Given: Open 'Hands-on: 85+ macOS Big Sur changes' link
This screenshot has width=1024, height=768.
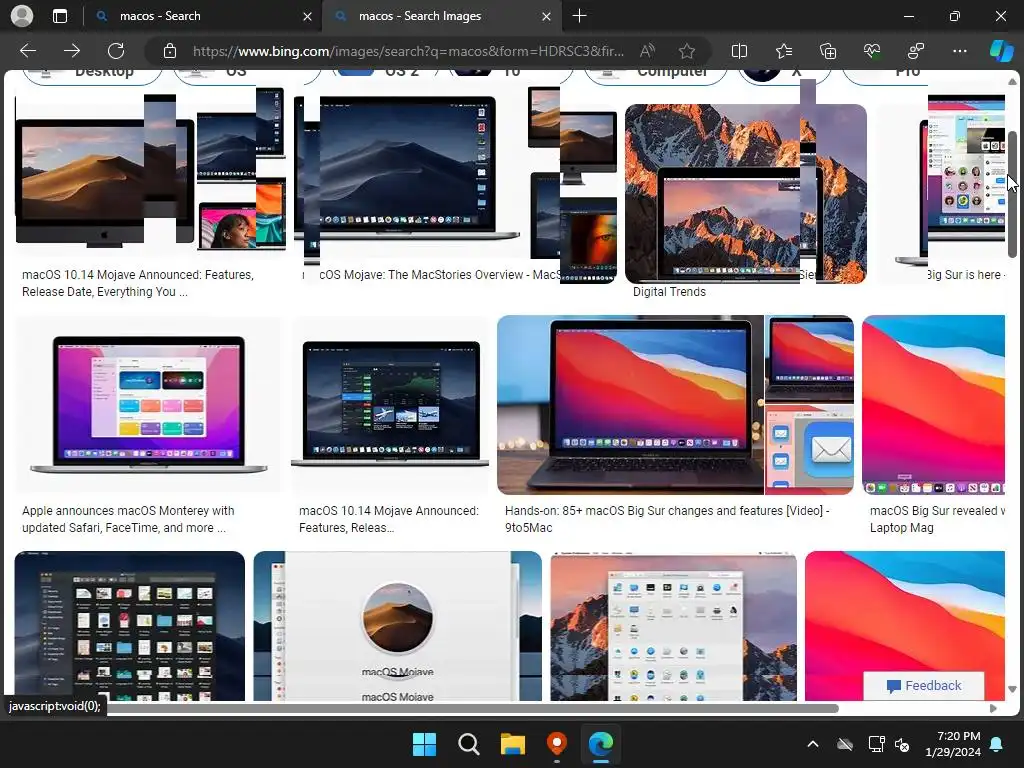Looking at the screenshot, I should 667,519.
